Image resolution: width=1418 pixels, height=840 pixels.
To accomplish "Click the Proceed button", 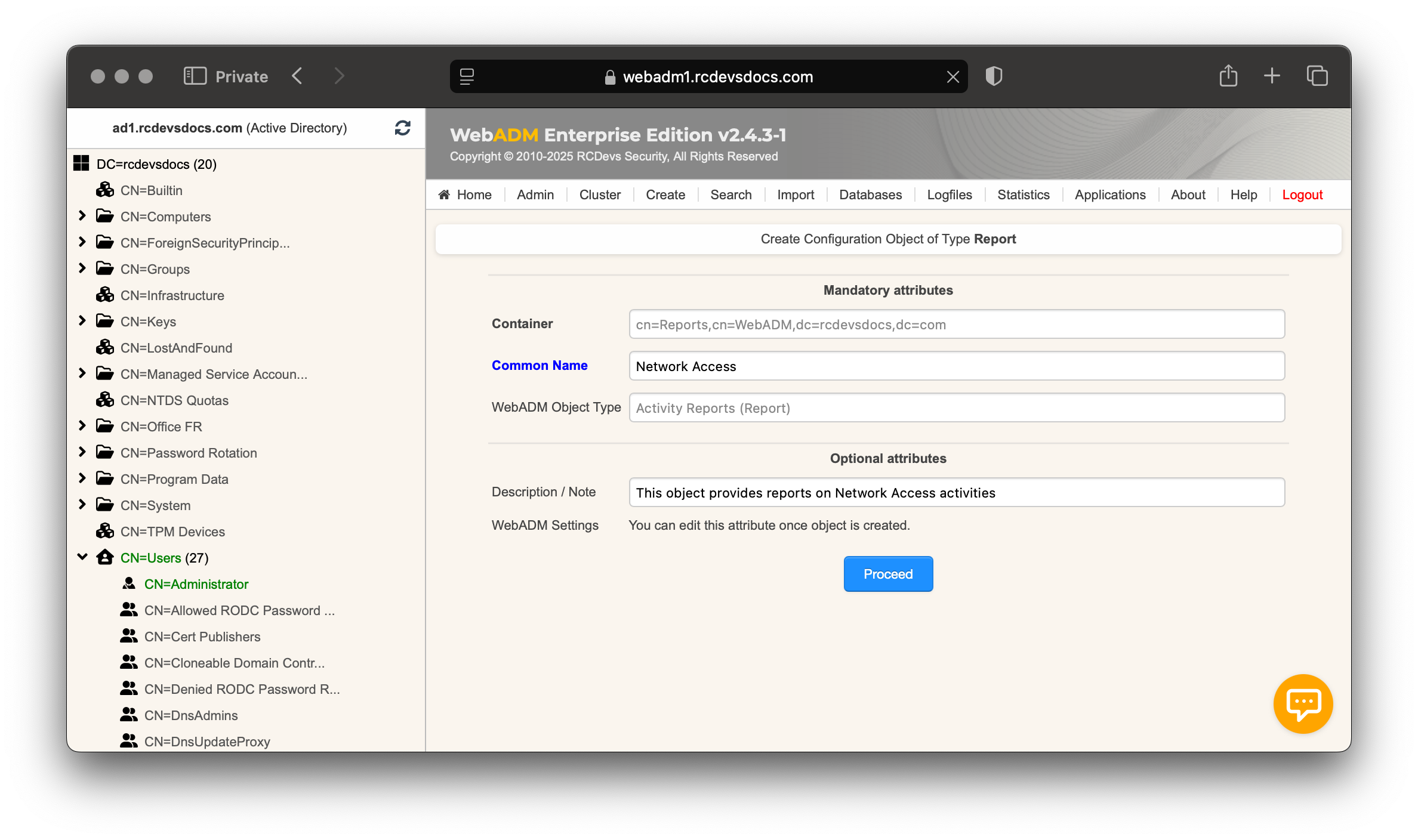I will [x=888, y=574].
